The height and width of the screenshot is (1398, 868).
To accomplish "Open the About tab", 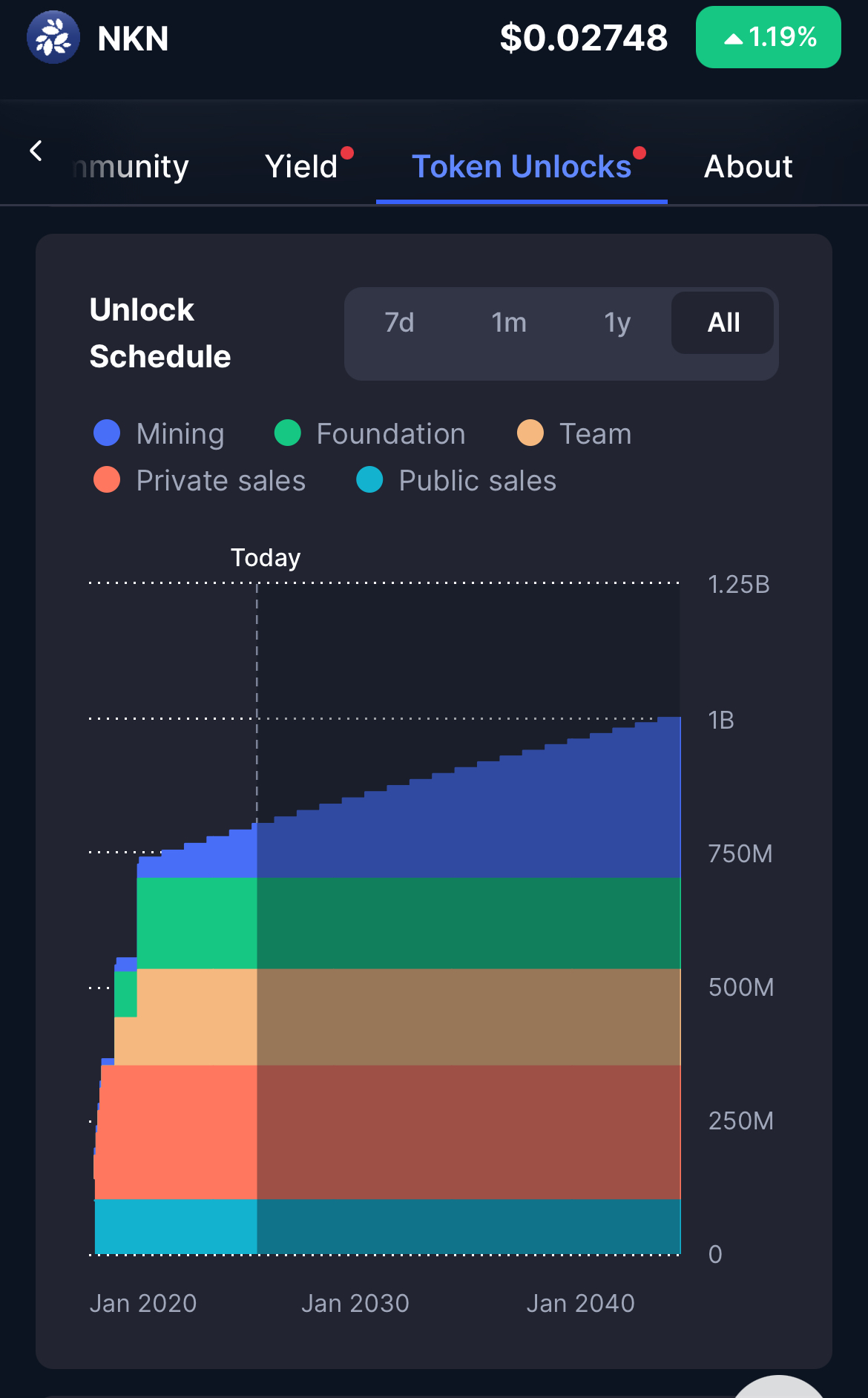I will (748, 167).
